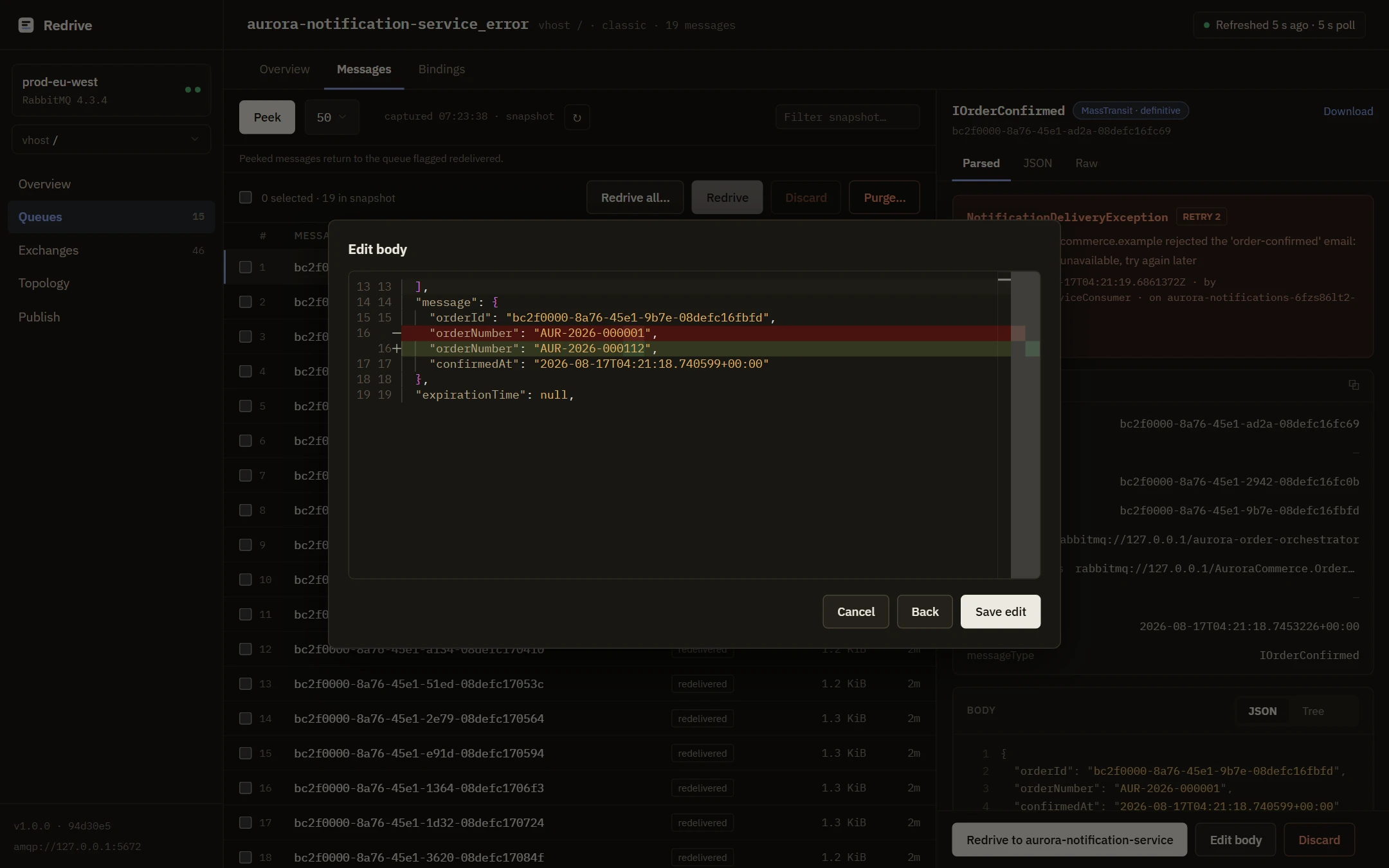Click the diff editor vertical scrollbar

tap(1025, 424)
